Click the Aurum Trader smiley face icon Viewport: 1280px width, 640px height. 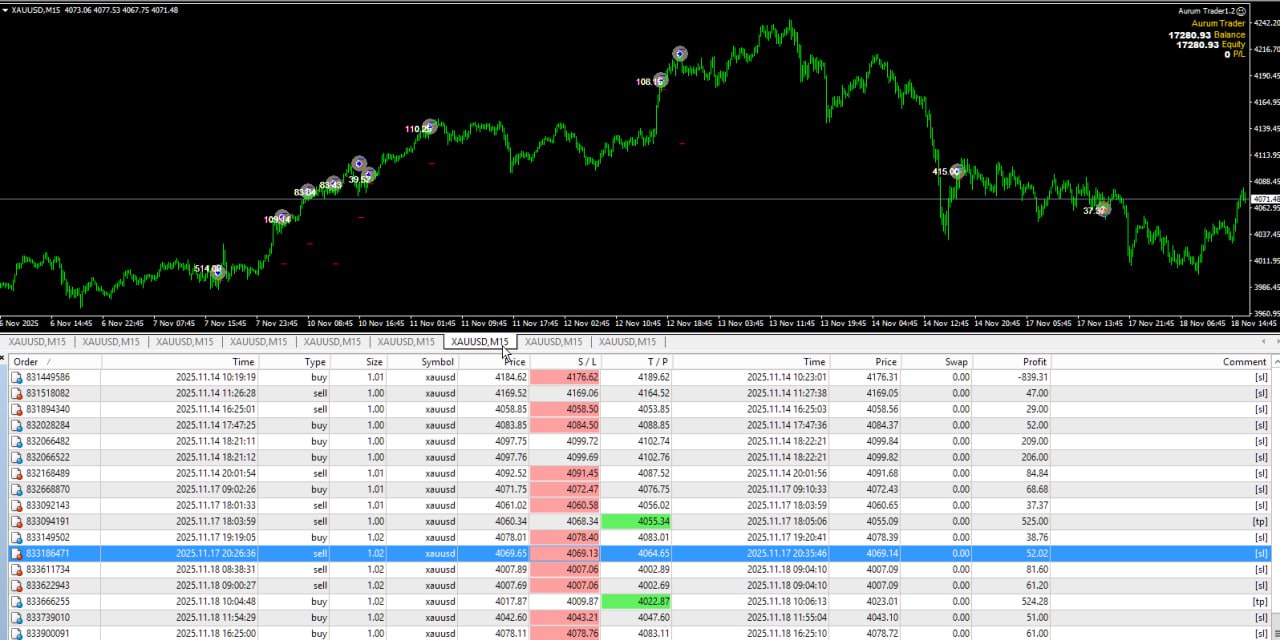click(x=1240, y=11)
